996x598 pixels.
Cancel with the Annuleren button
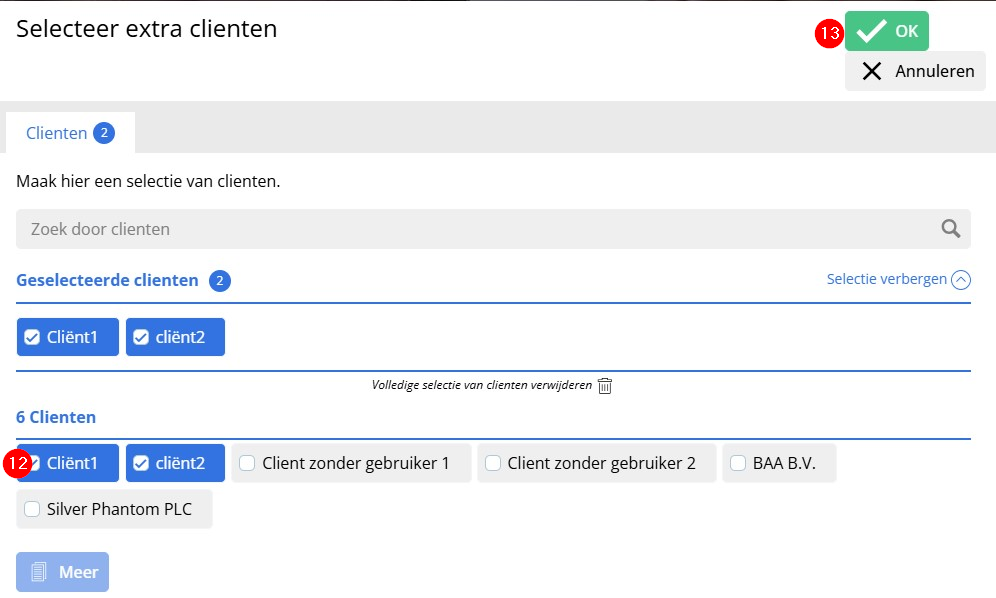pos(915,71)
